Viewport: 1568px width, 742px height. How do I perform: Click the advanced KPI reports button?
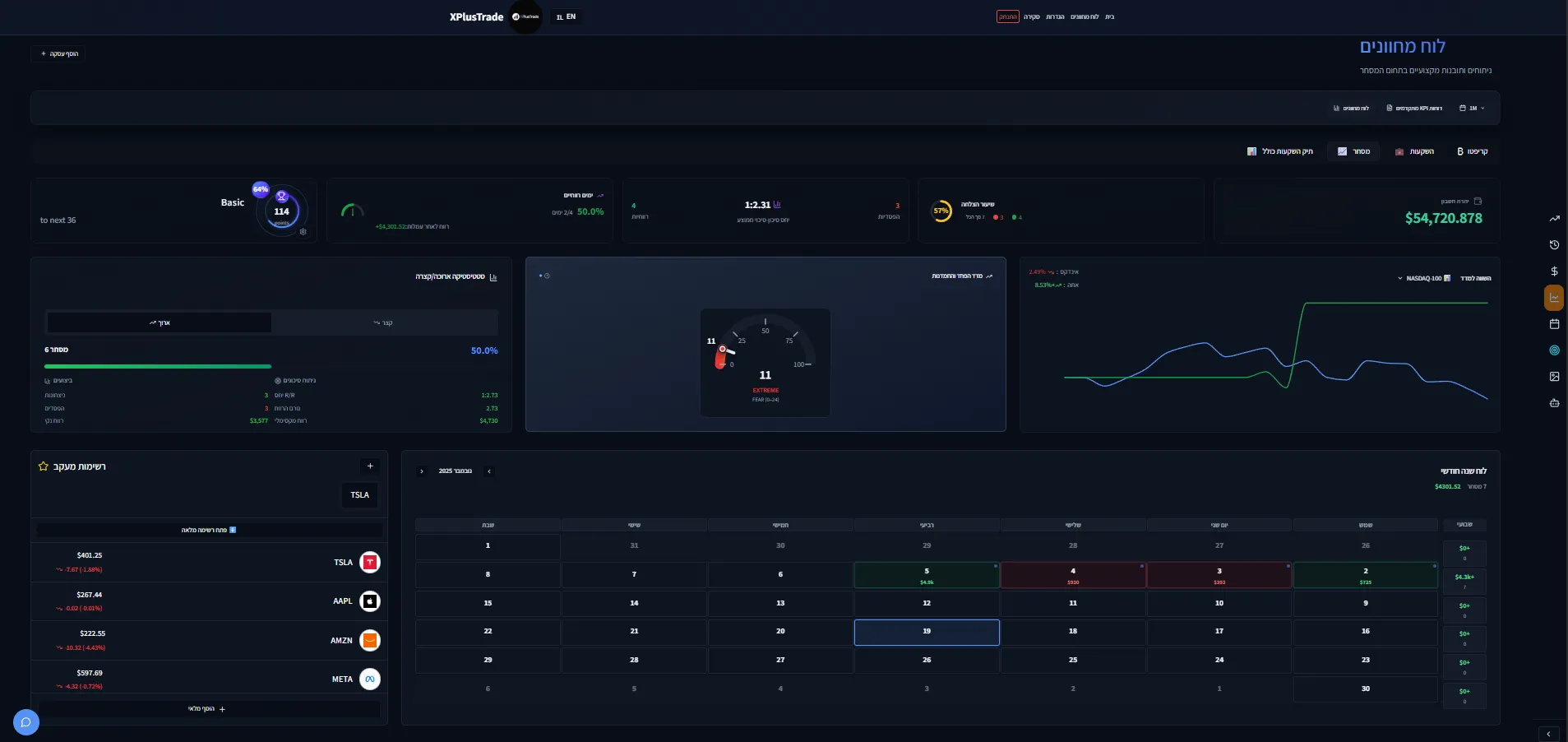(x=1414, y=109)
